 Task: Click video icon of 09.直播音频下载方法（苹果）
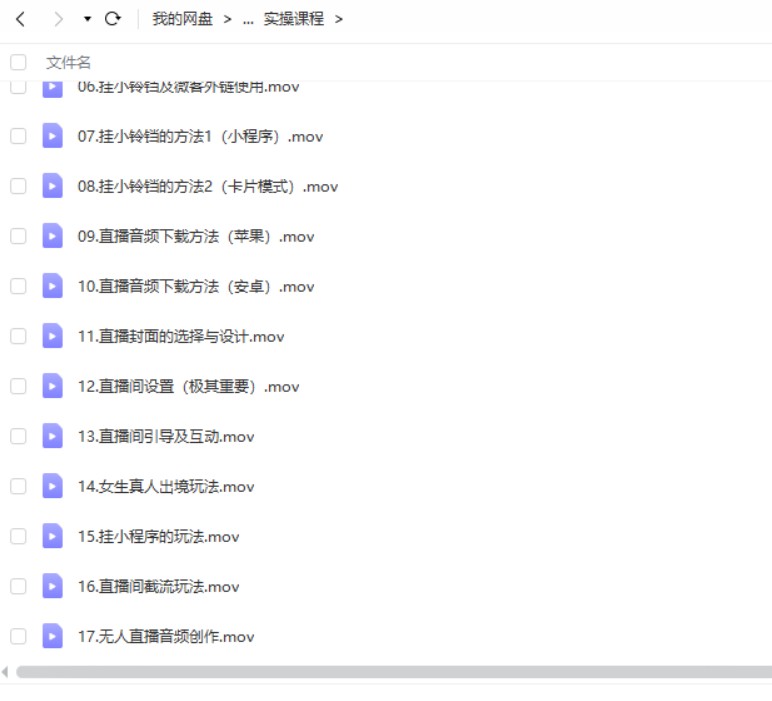[x=52, y=236]
